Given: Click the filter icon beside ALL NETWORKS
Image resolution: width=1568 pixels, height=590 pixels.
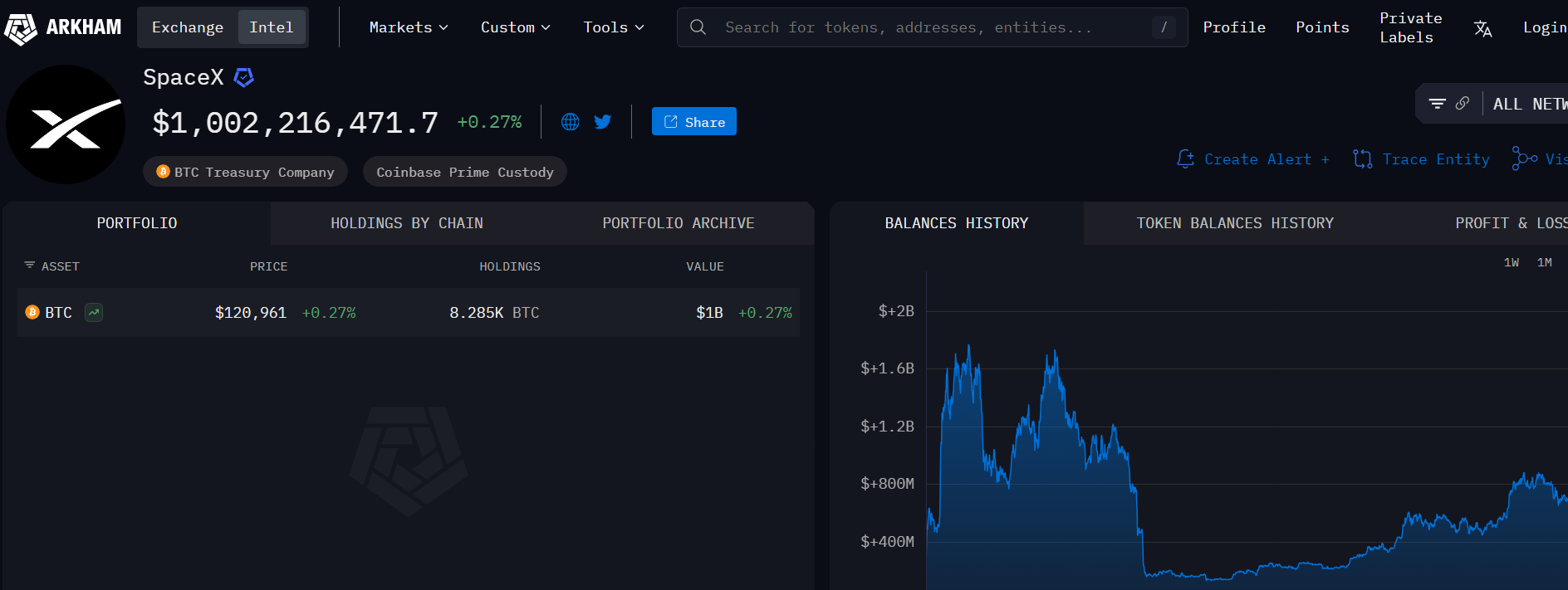Looking at the screenshot, I should tap(1437, 104).
